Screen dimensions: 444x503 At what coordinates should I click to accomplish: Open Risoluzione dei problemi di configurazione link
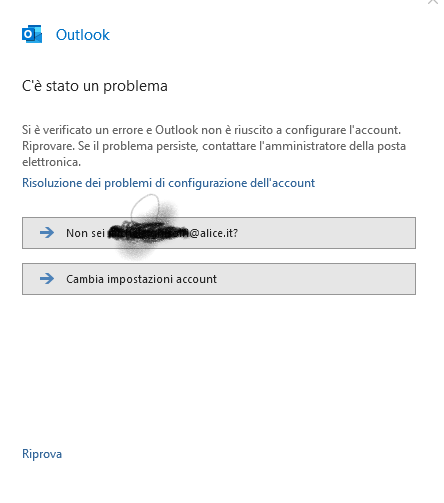coord(168,183)
